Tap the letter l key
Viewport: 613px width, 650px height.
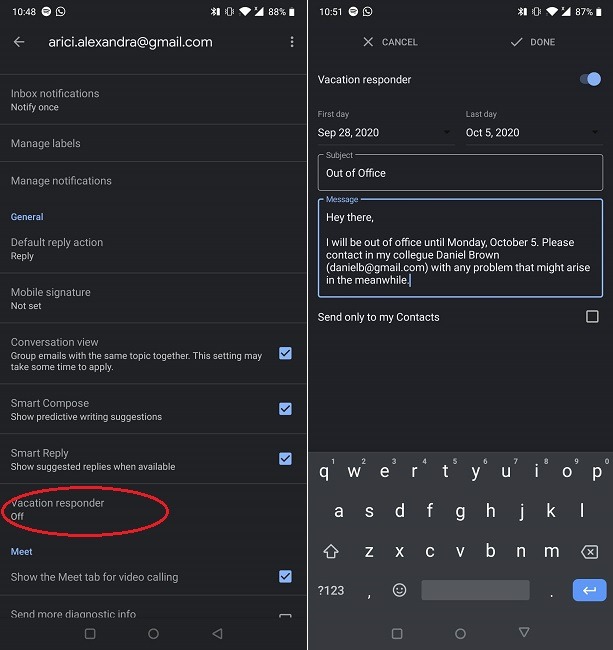point(582,511)
